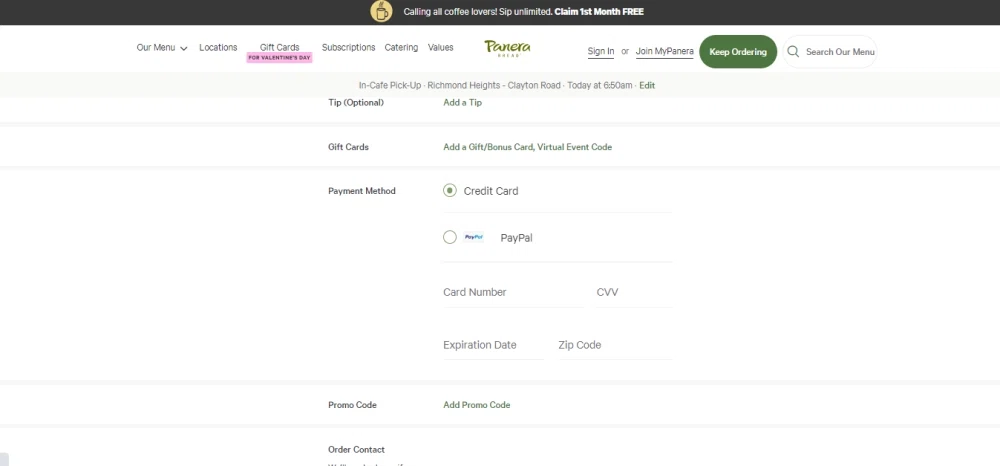The height and width of the screenshot is (466, 1000).
Task: Click Join MyPanera link
Action: (x=664, y=52)
